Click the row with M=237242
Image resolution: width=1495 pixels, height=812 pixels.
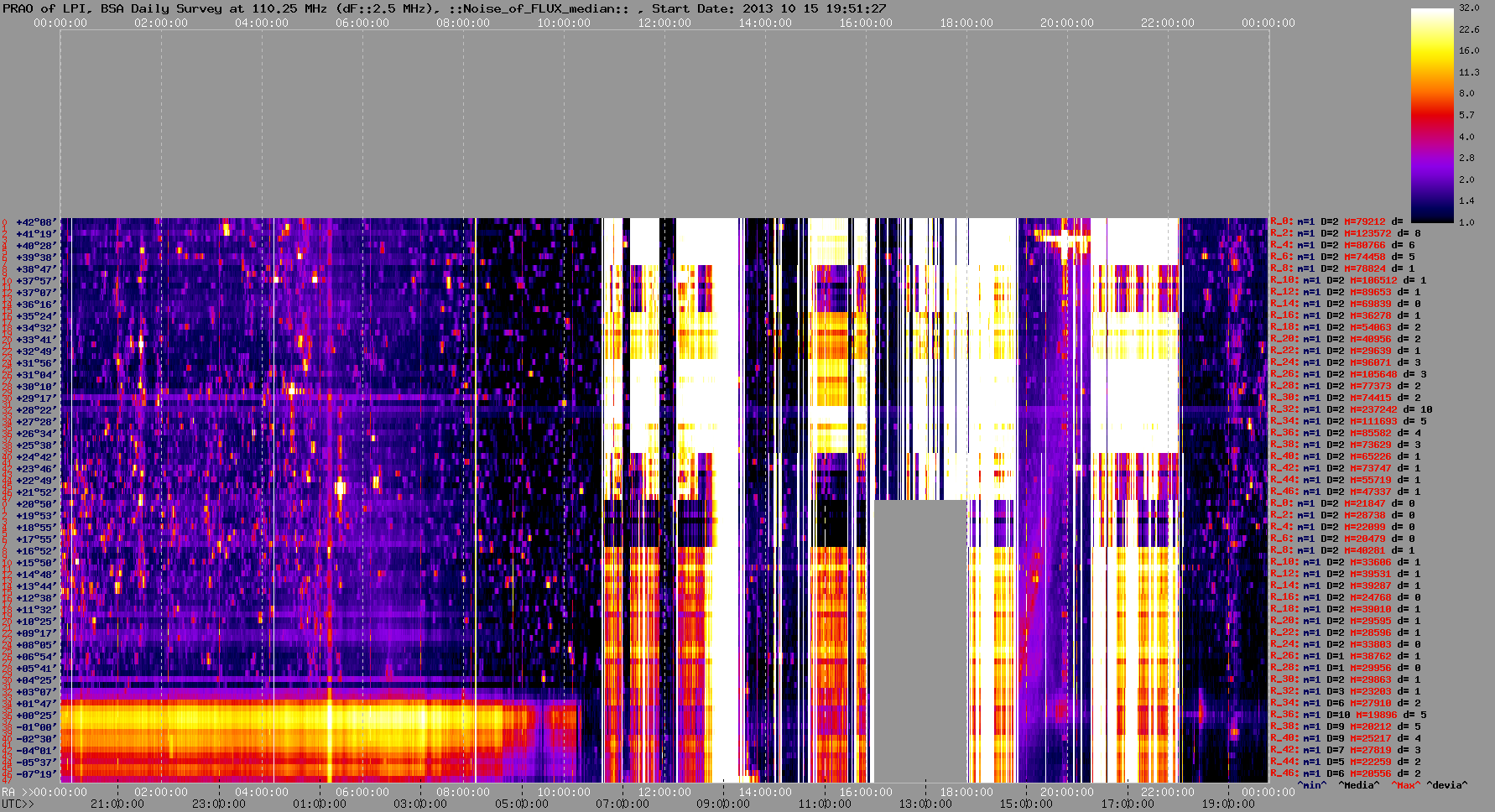pos(1352,410)
